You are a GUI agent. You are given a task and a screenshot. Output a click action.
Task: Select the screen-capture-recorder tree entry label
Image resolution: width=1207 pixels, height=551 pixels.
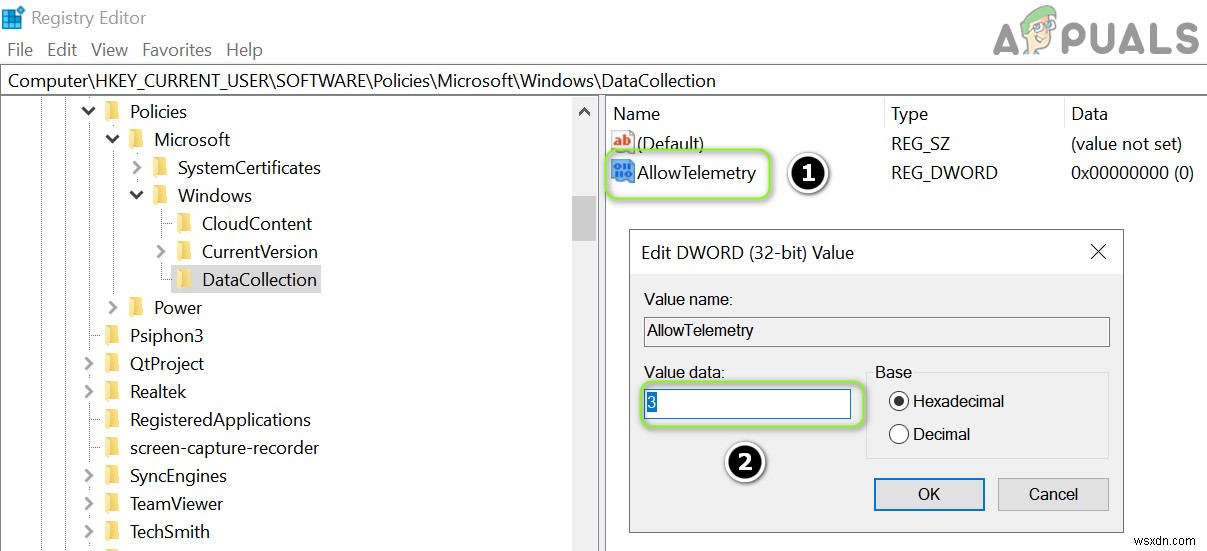click(x=224, y=447)
